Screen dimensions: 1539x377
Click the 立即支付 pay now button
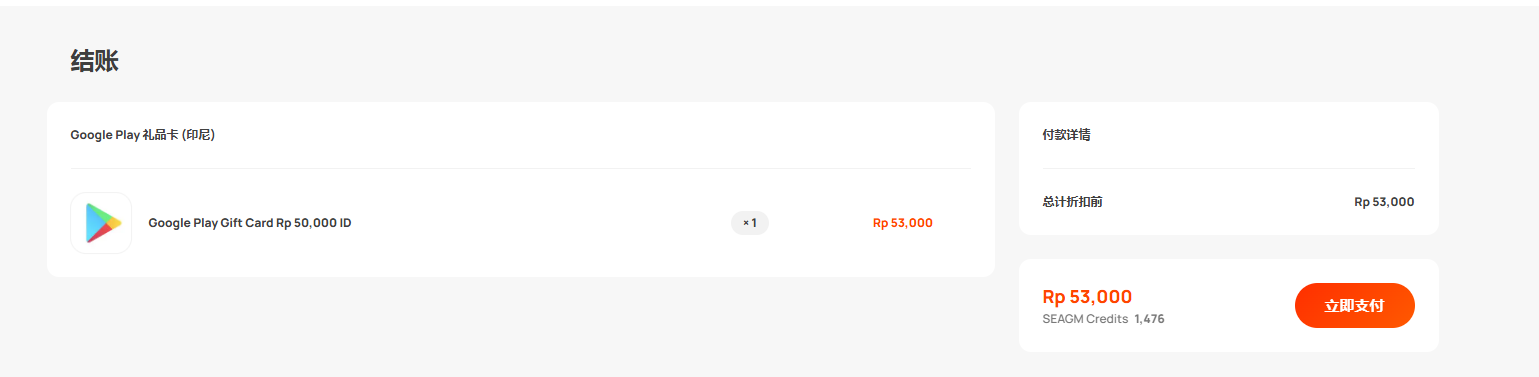point(1354,306)
